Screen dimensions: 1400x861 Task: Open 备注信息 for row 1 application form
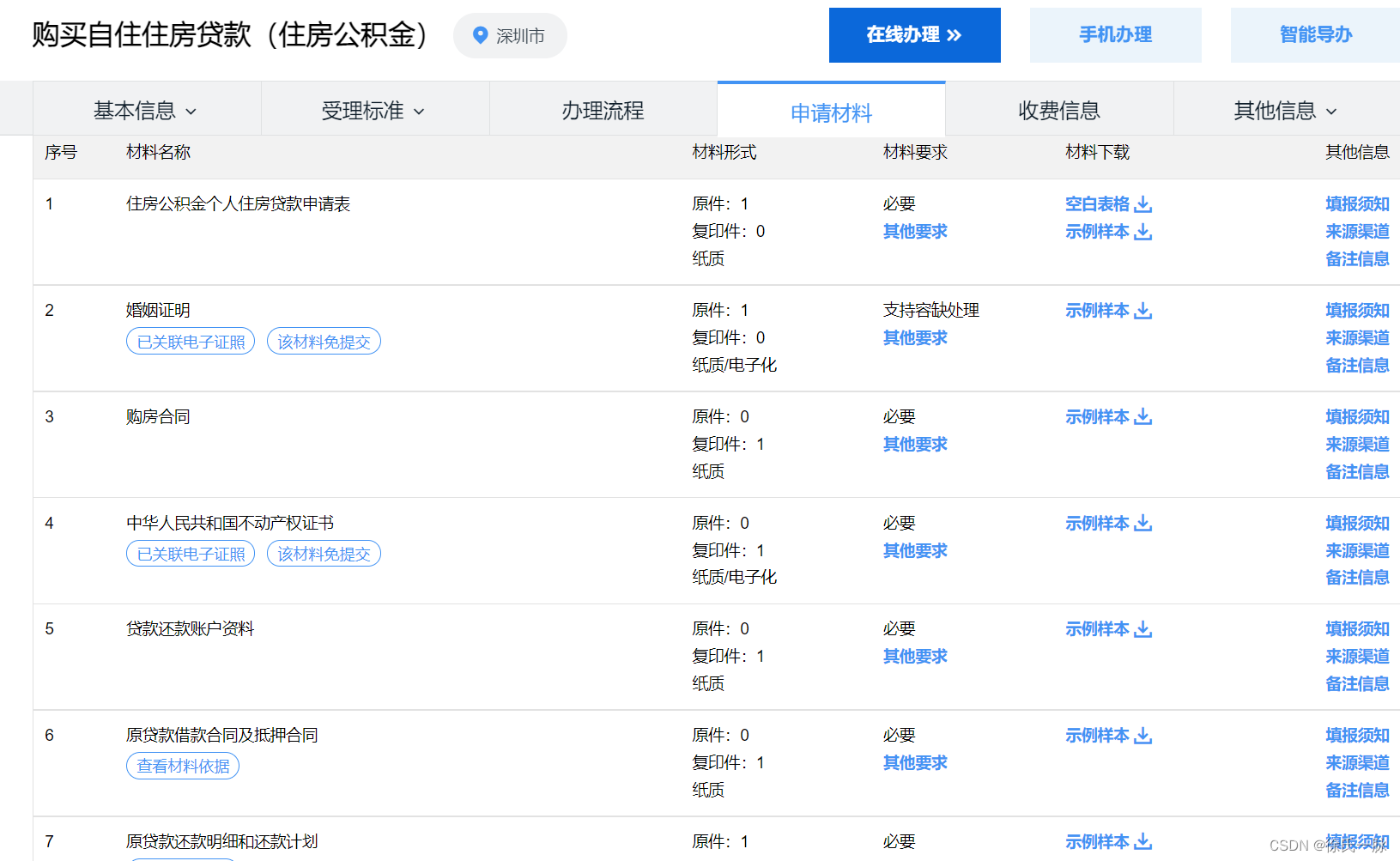tap(1357, 259)
